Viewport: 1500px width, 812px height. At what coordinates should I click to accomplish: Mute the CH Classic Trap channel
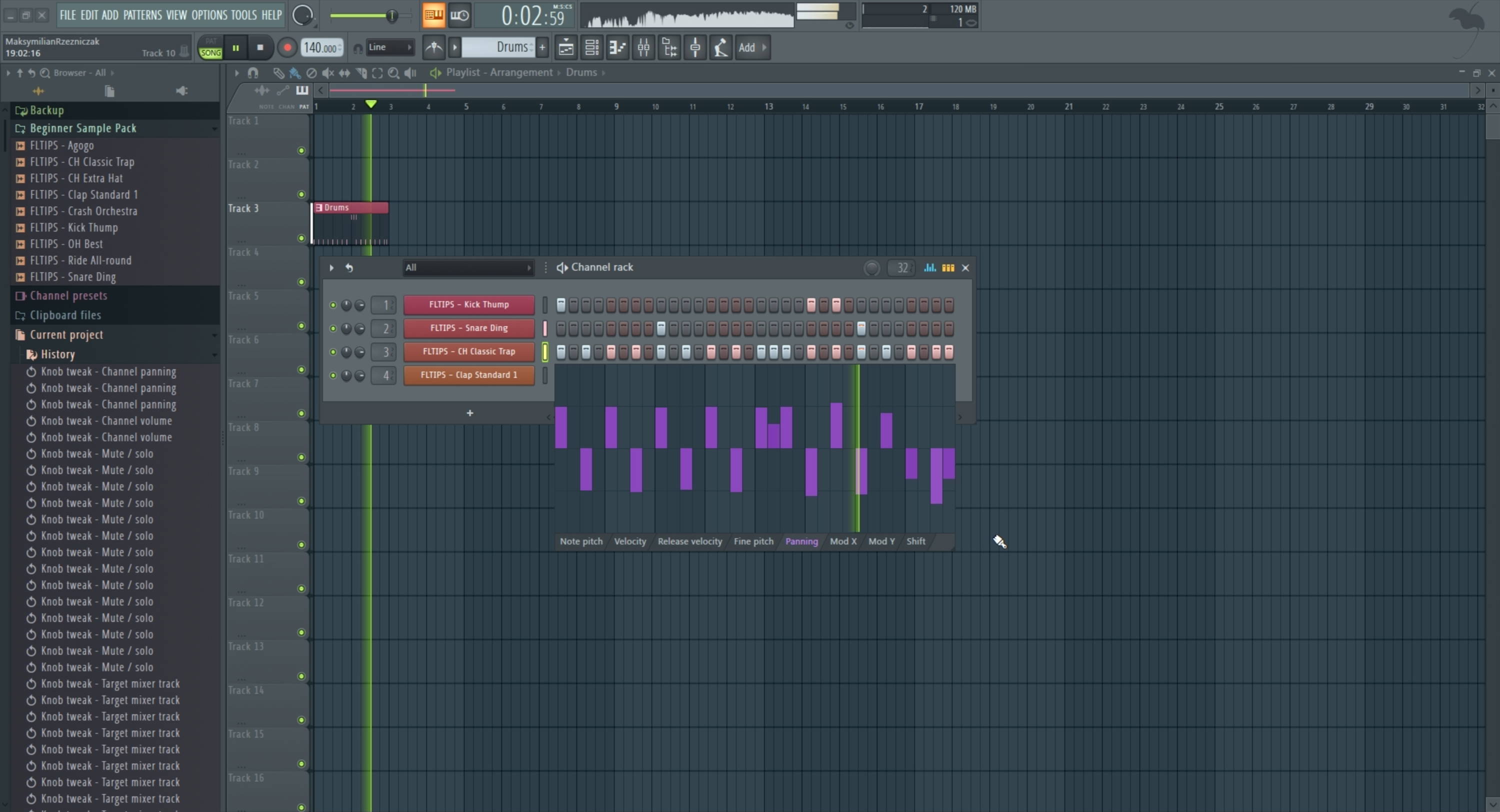pyautogui.click(x=333, y=352)
